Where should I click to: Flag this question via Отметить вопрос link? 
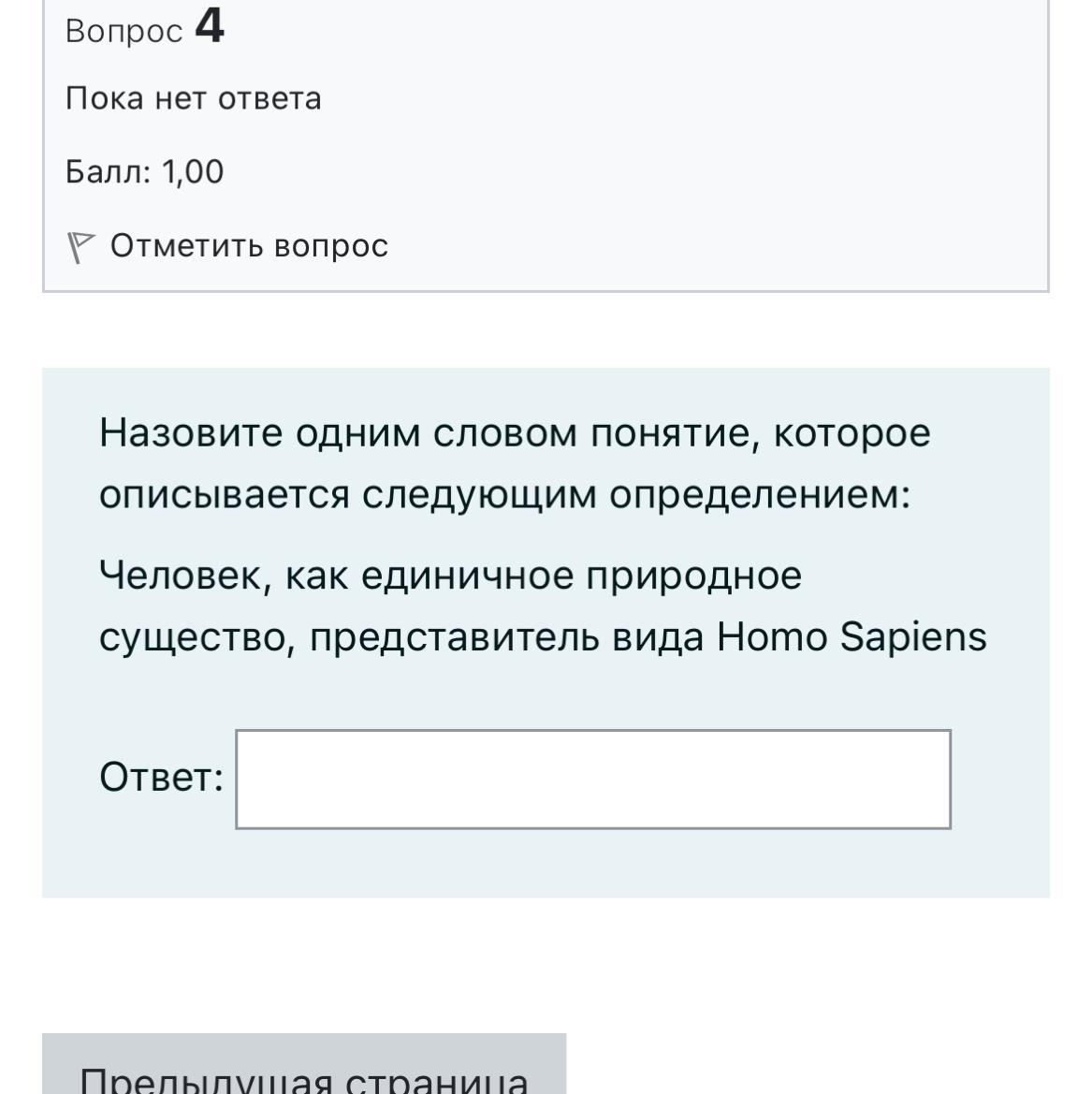click(x=249, y=245)
